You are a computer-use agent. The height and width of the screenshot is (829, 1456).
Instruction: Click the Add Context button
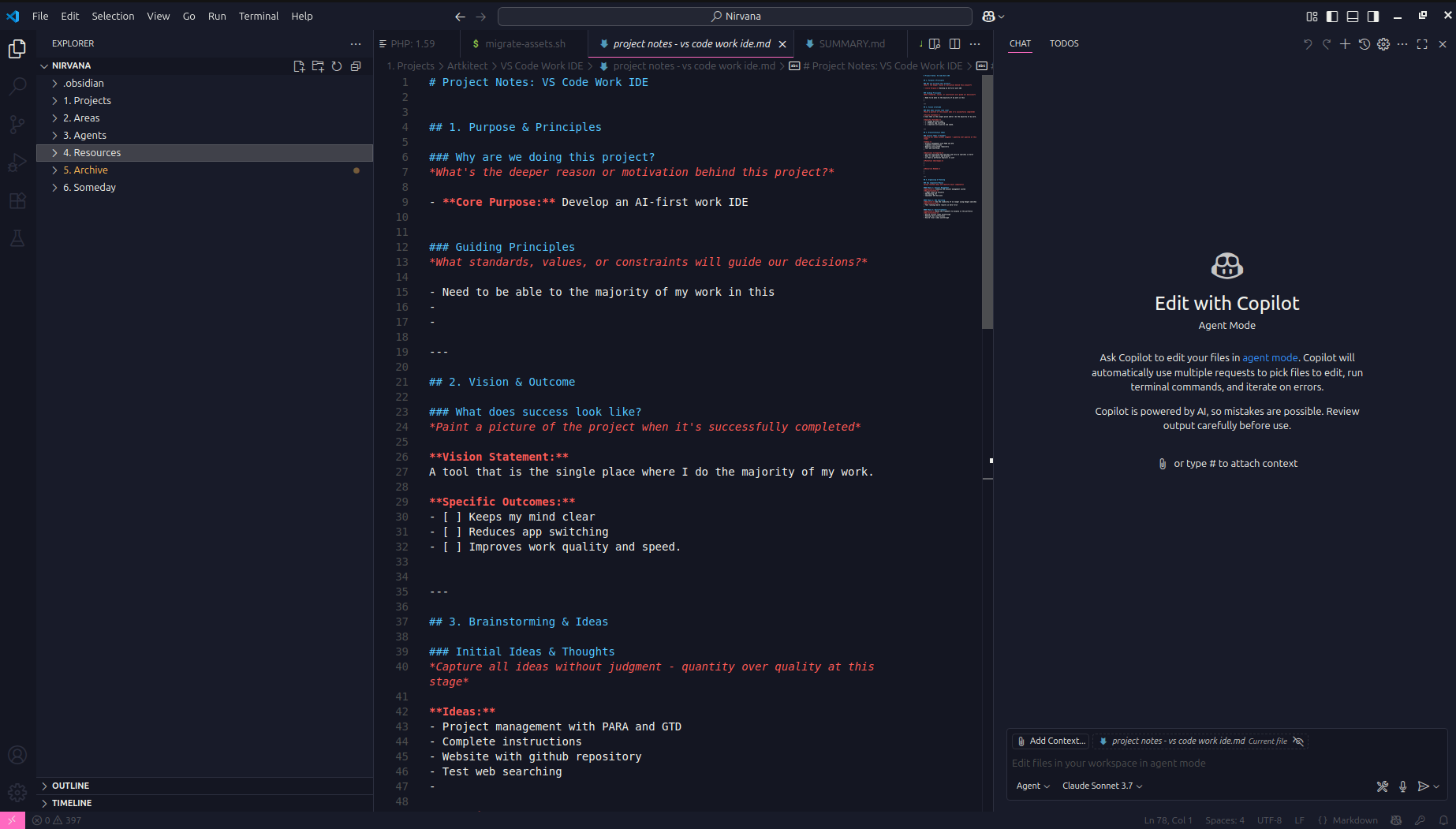[x=1051, y=741]
